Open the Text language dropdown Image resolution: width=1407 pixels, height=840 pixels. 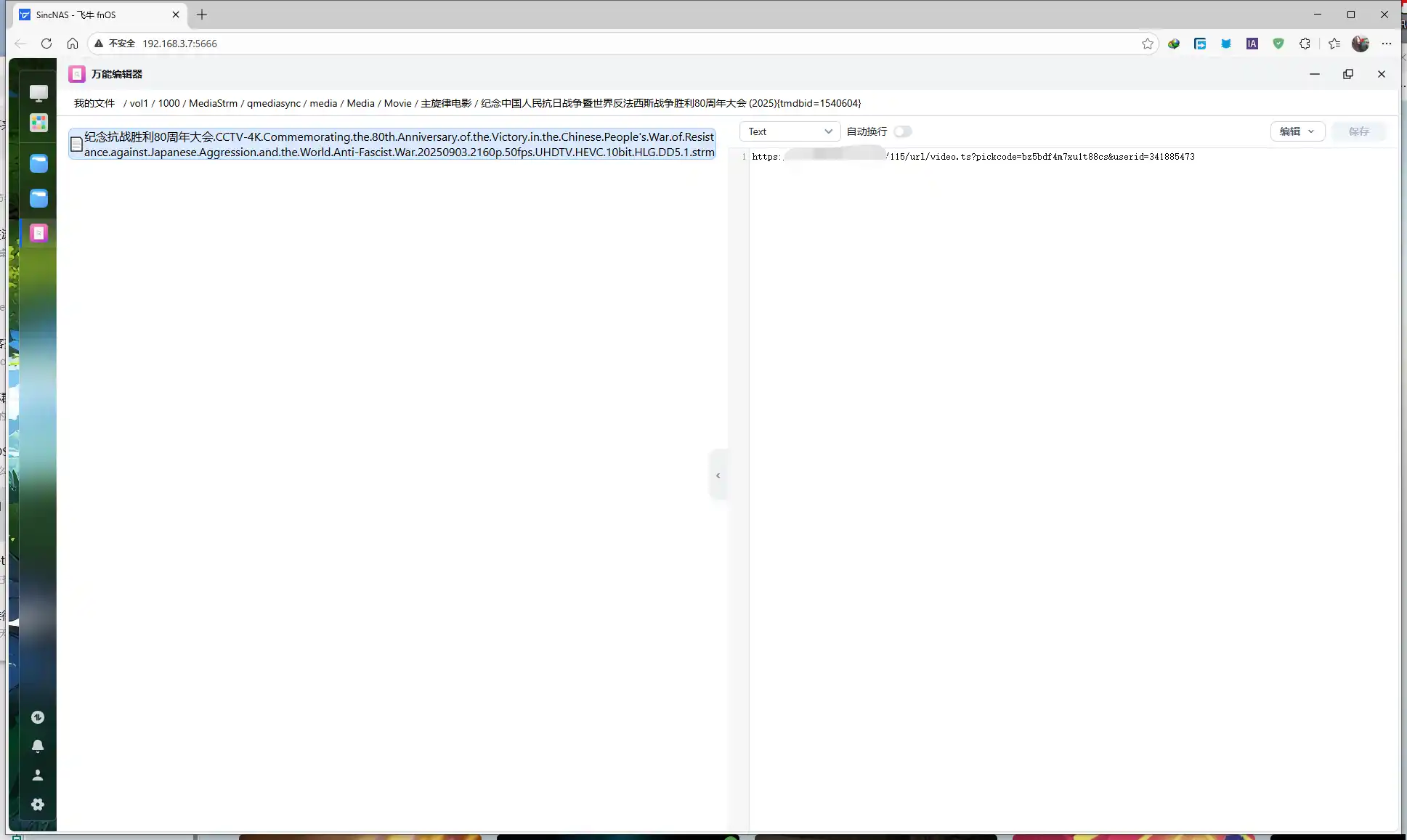click(x=790, y=131)
